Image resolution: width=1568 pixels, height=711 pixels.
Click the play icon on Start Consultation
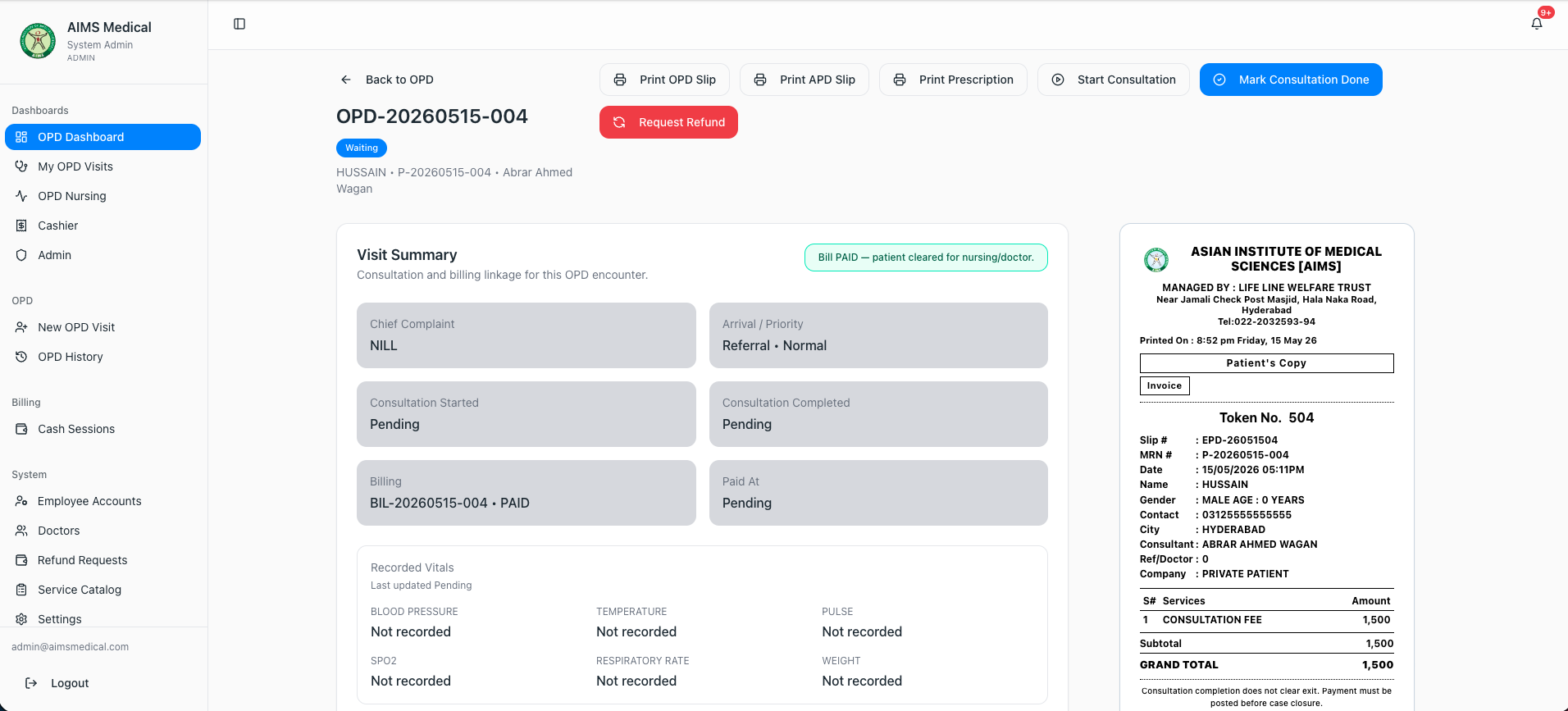tap(1058, 80)
